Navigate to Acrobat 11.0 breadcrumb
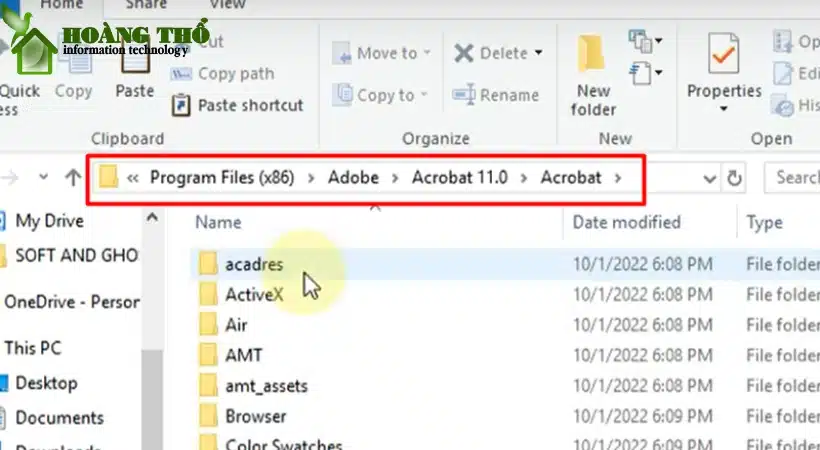820x450 pixels. pos(460,178)
